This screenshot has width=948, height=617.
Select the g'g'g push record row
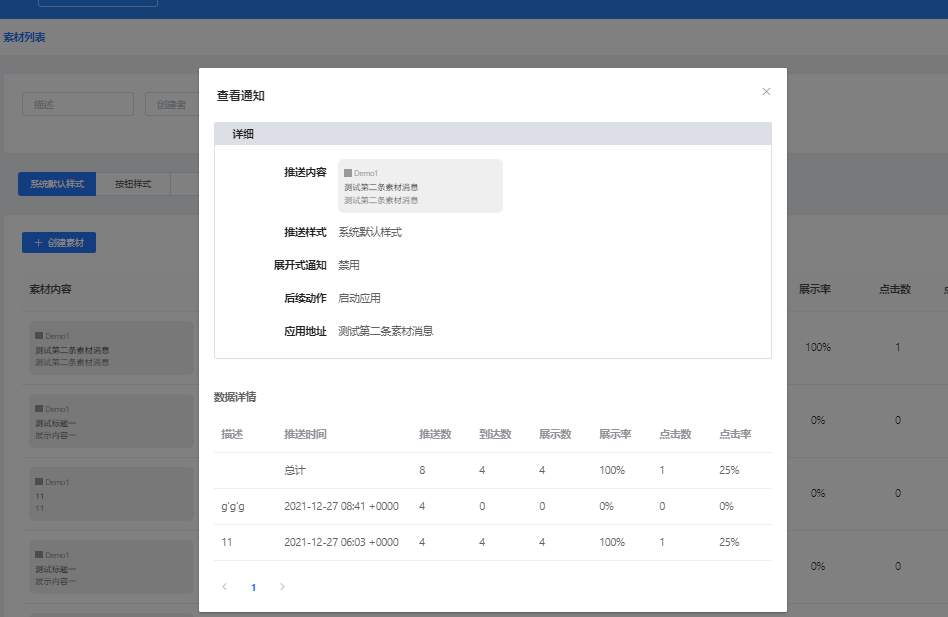pyautogui.click(x=492, y=506)
